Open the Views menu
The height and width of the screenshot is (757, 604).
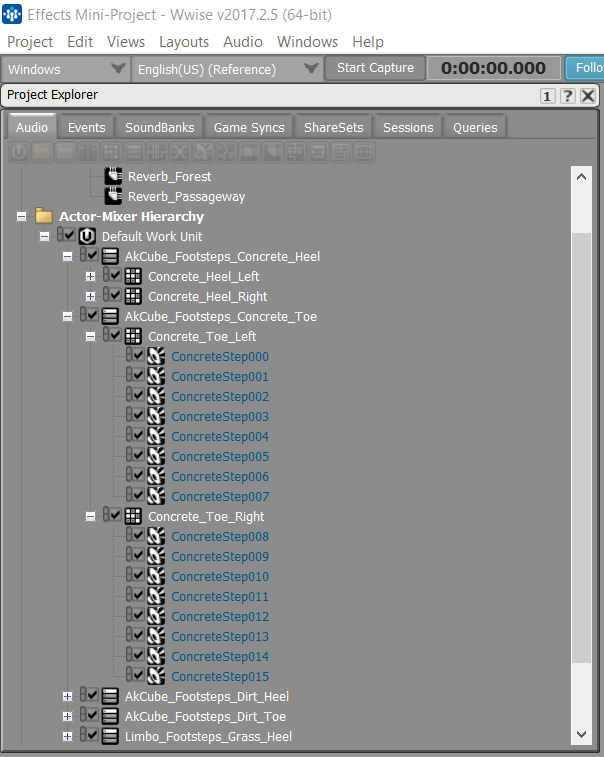point(126,42)
